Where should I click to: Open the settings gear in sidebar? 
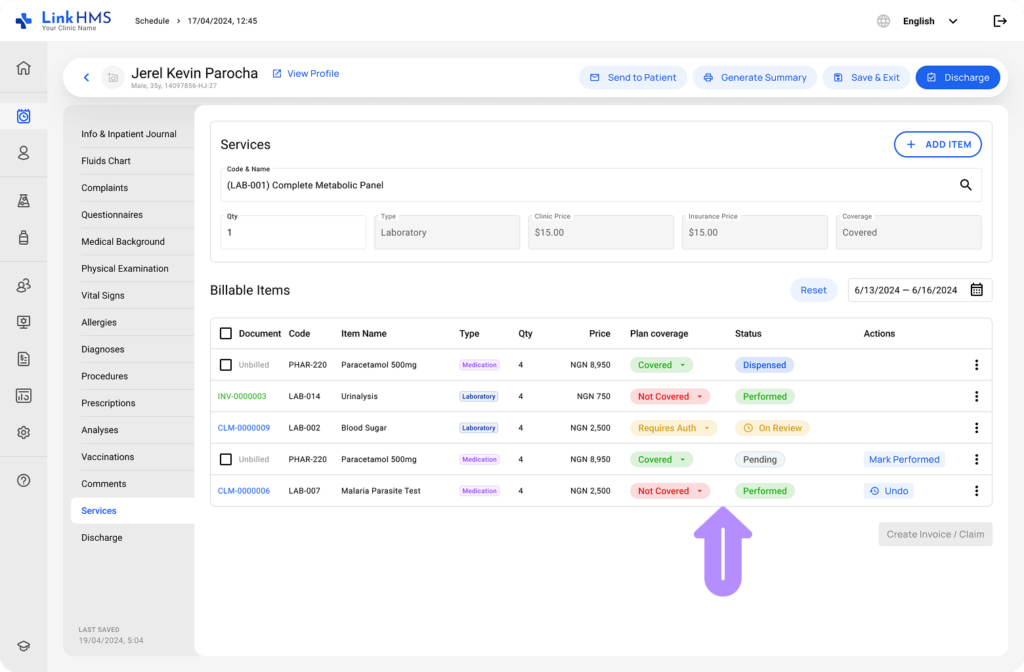[24, 432]
